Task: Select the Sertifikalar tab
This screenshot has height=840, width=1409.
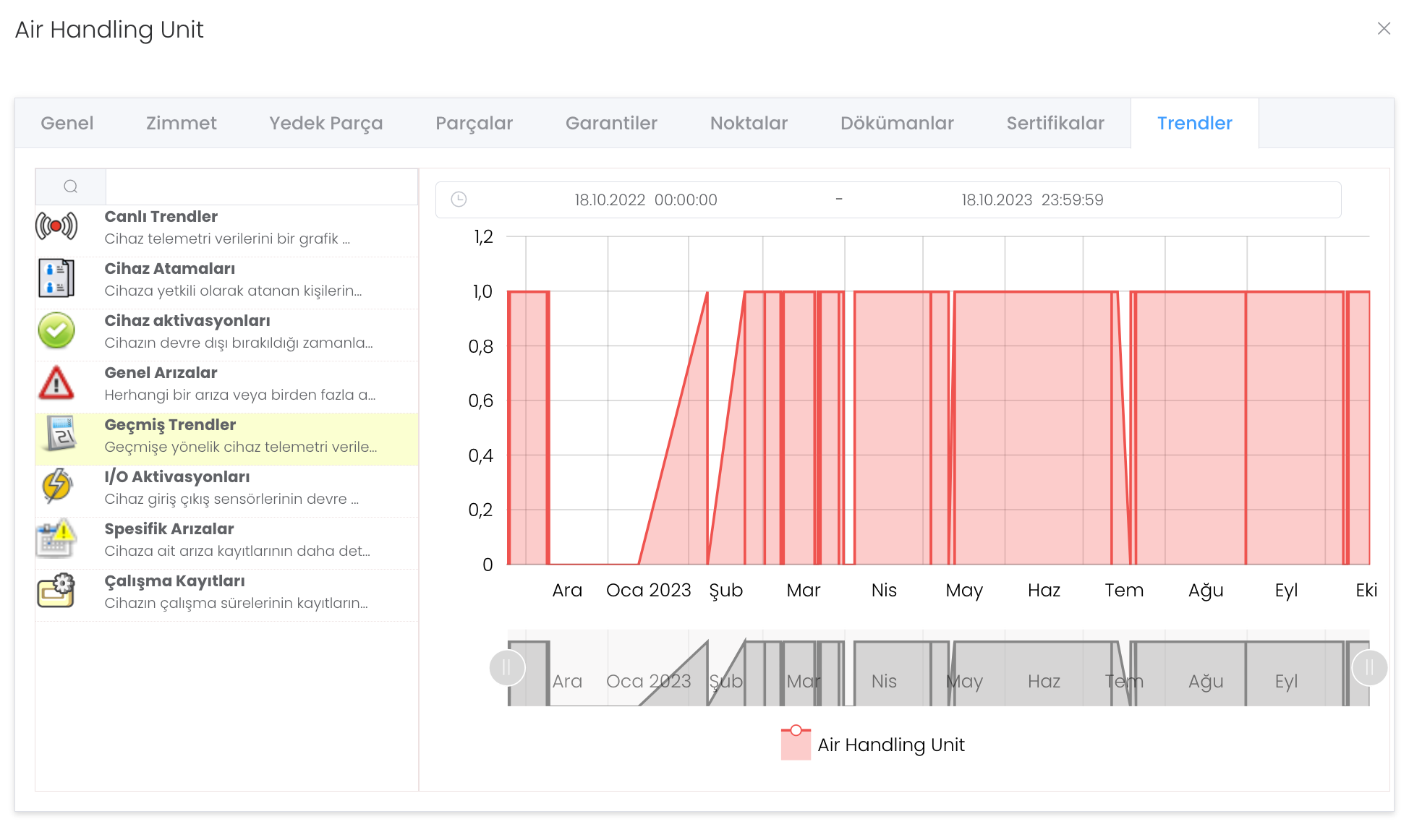Action: click(1055, 124)
